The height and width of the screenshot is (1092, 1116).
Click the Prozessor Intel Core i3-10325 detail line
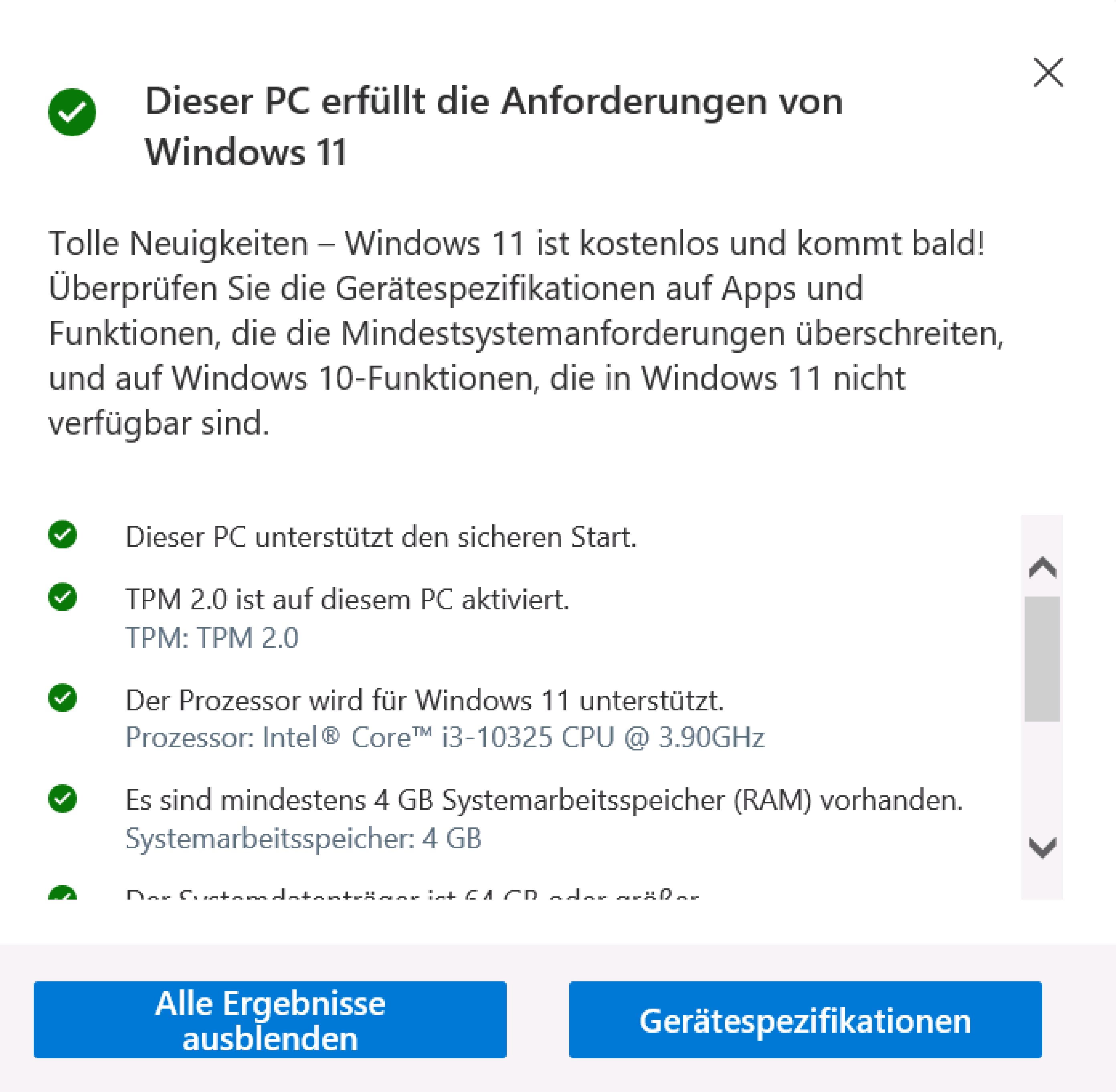(x=445, y=737)
